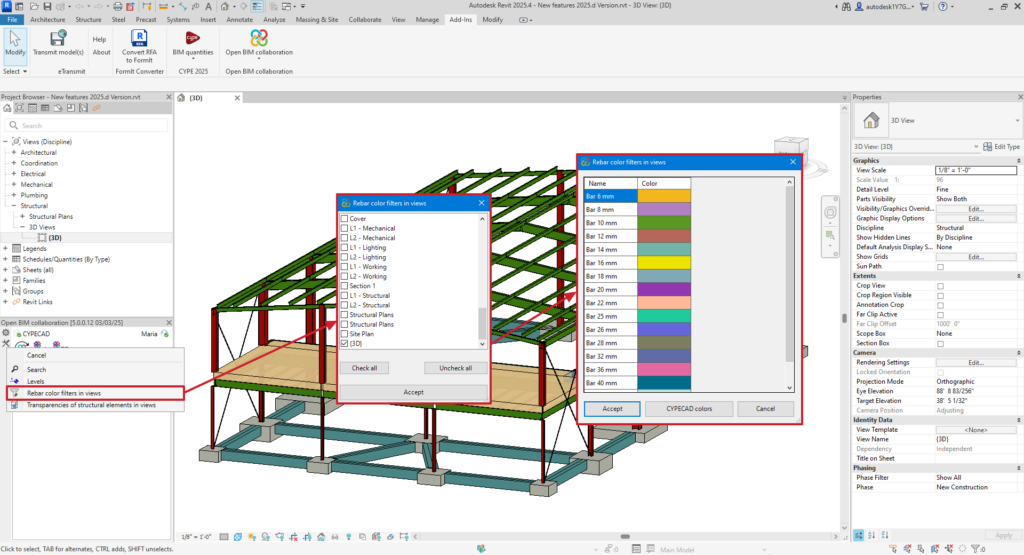This screenshot has width=1024, height=555.
Task: Click the visual style icon in view control bar
Action: 238,537
